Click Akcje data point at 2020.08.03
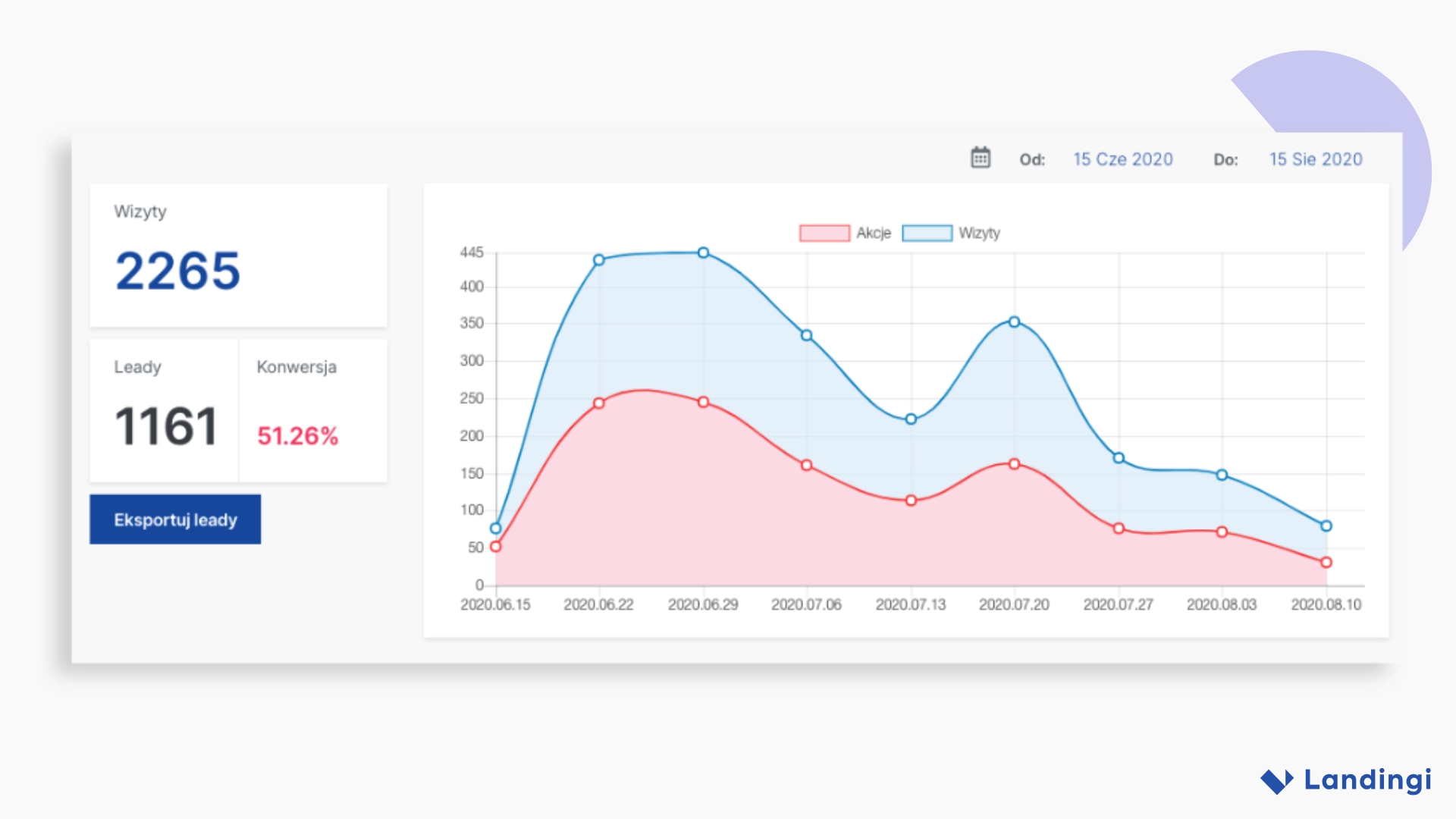This screenshot has width=1456, height=819. tap(1222, 532)
